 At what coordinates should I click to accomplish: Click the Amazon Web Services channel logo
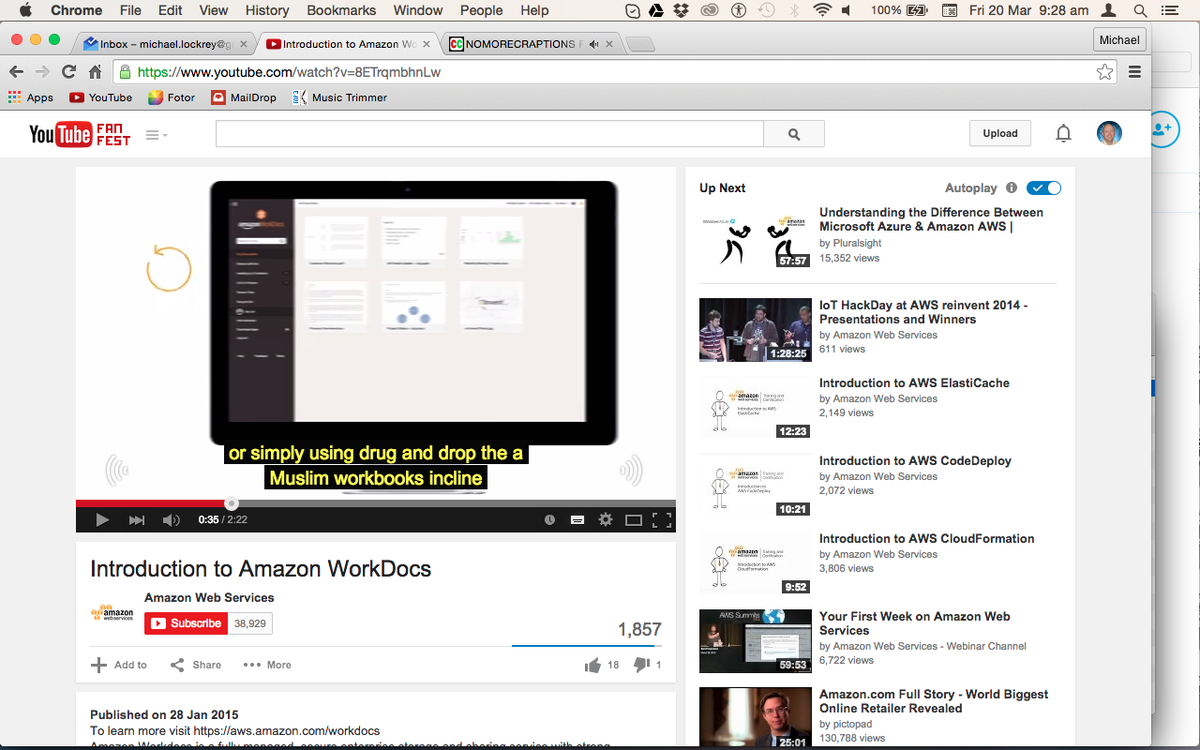112,612
